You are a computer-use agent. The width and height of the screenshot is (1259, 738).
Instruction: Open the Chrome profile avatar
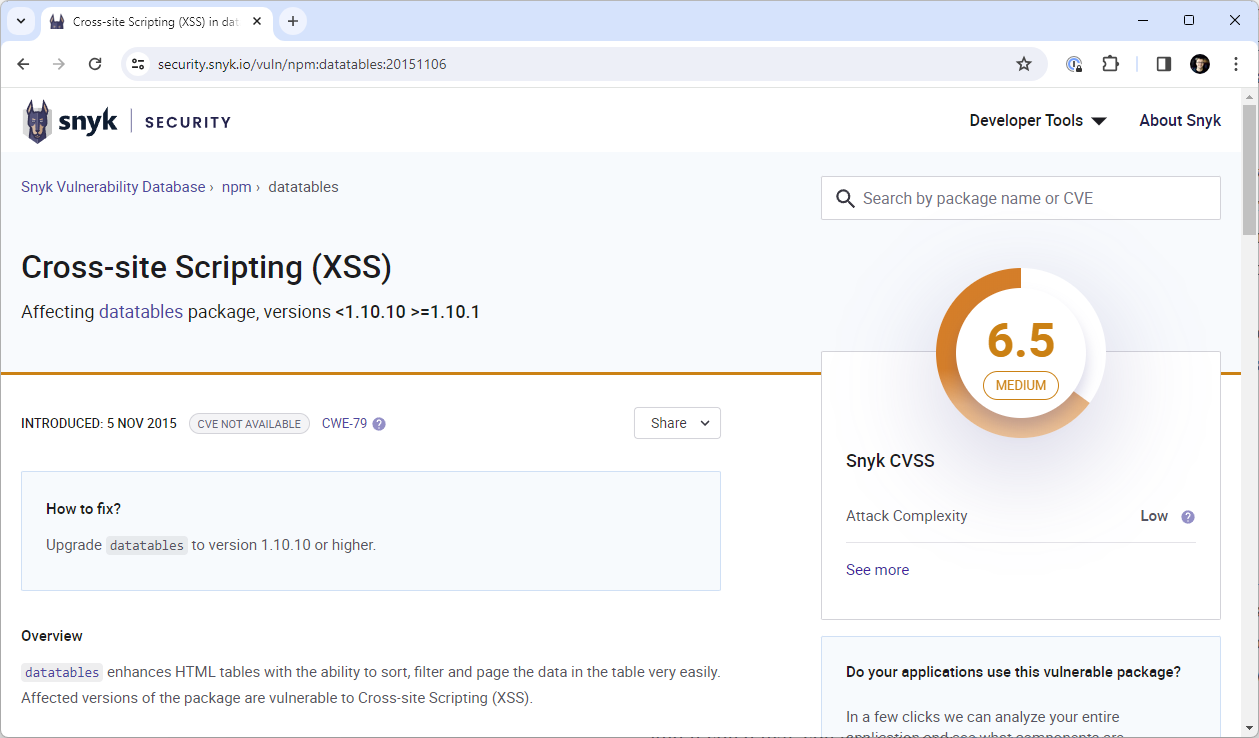click(1200, 64)
